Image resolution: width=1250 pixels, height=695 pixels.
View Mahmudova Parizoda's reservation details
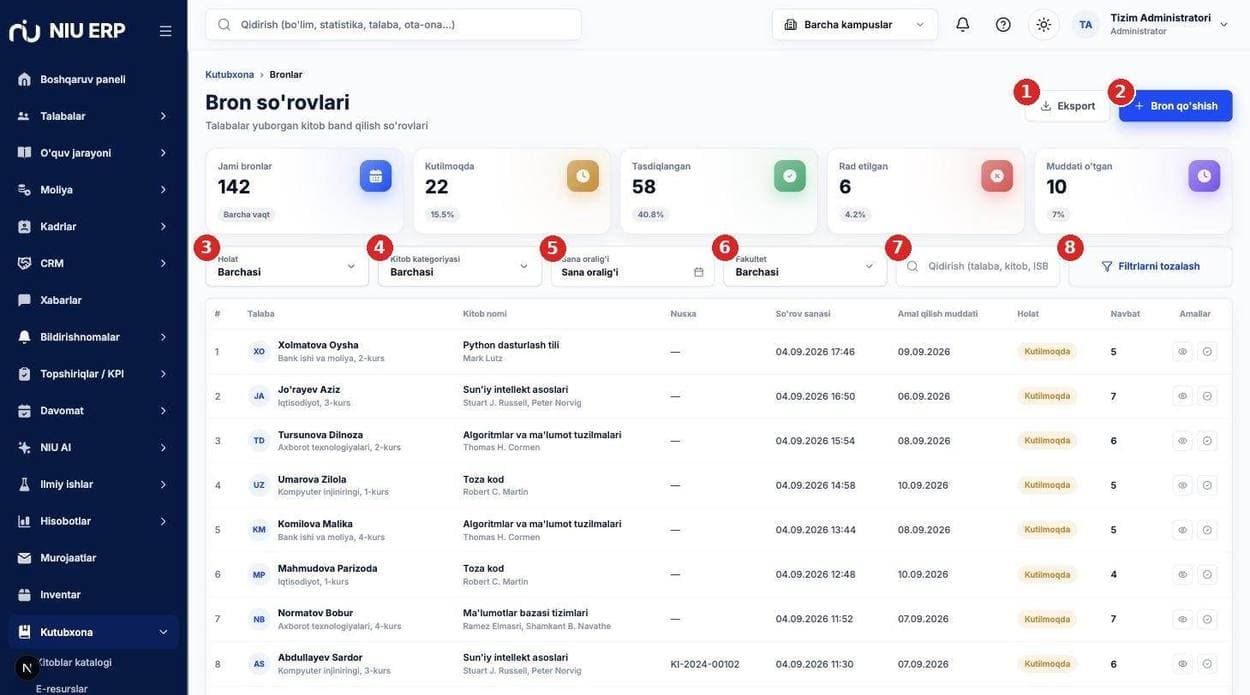[1182, 575]
